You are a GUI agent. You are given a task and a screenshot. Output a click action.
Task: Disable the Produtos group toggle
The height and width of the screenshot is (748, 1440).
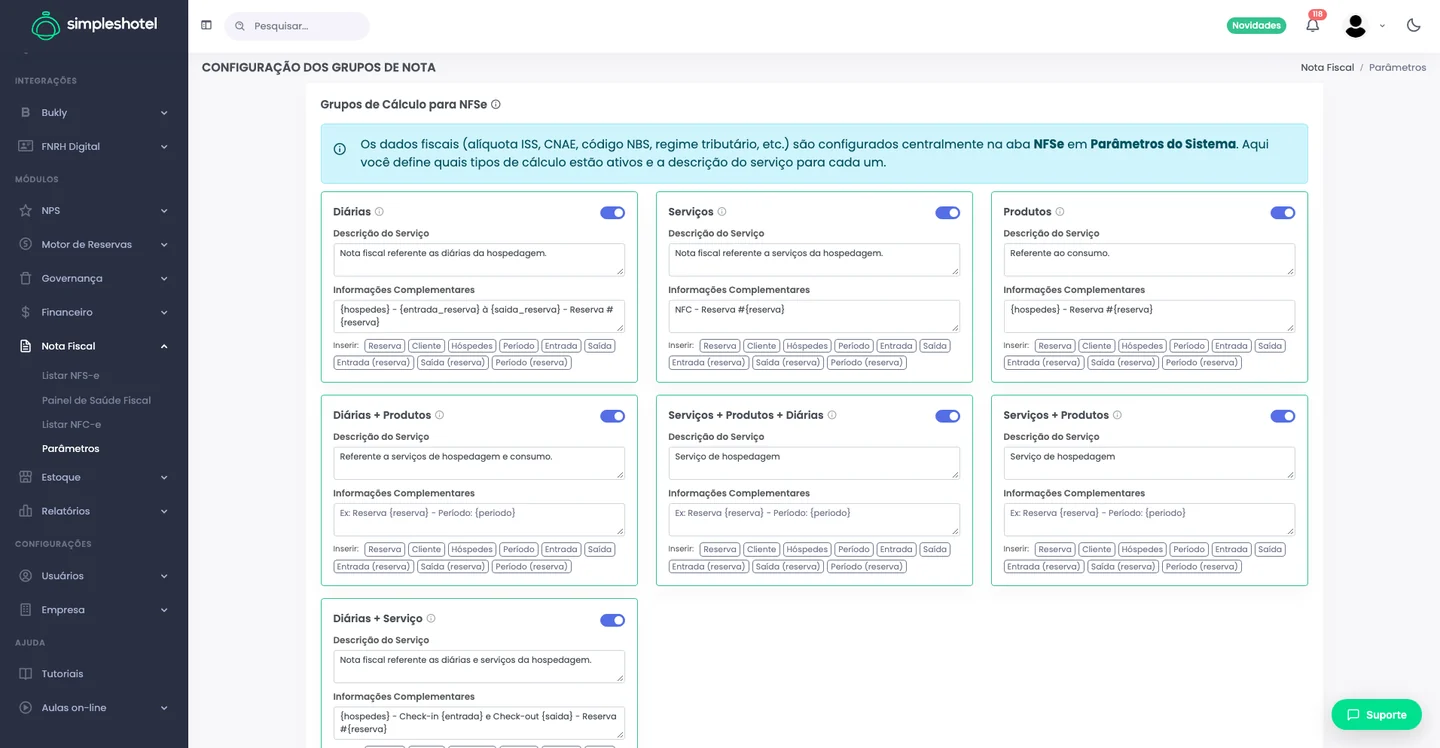tap(1282, 213)
